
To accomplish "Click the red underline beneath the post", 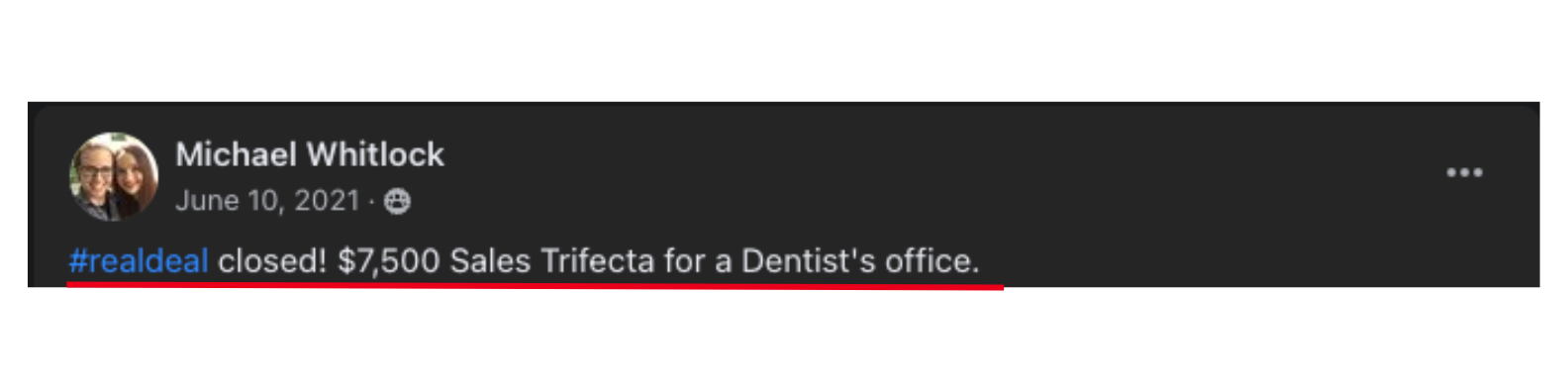I will 536,285.
